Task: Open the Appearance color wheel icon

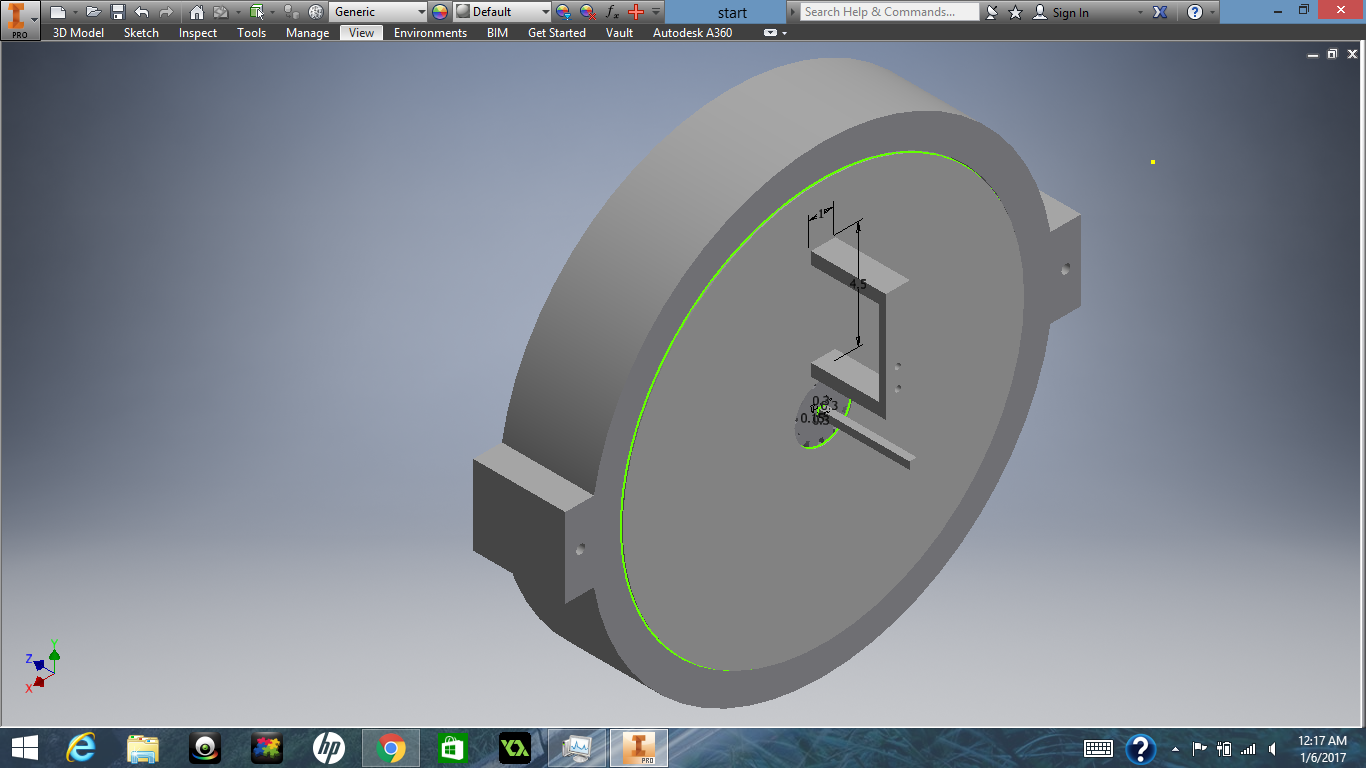Action: 440,12
